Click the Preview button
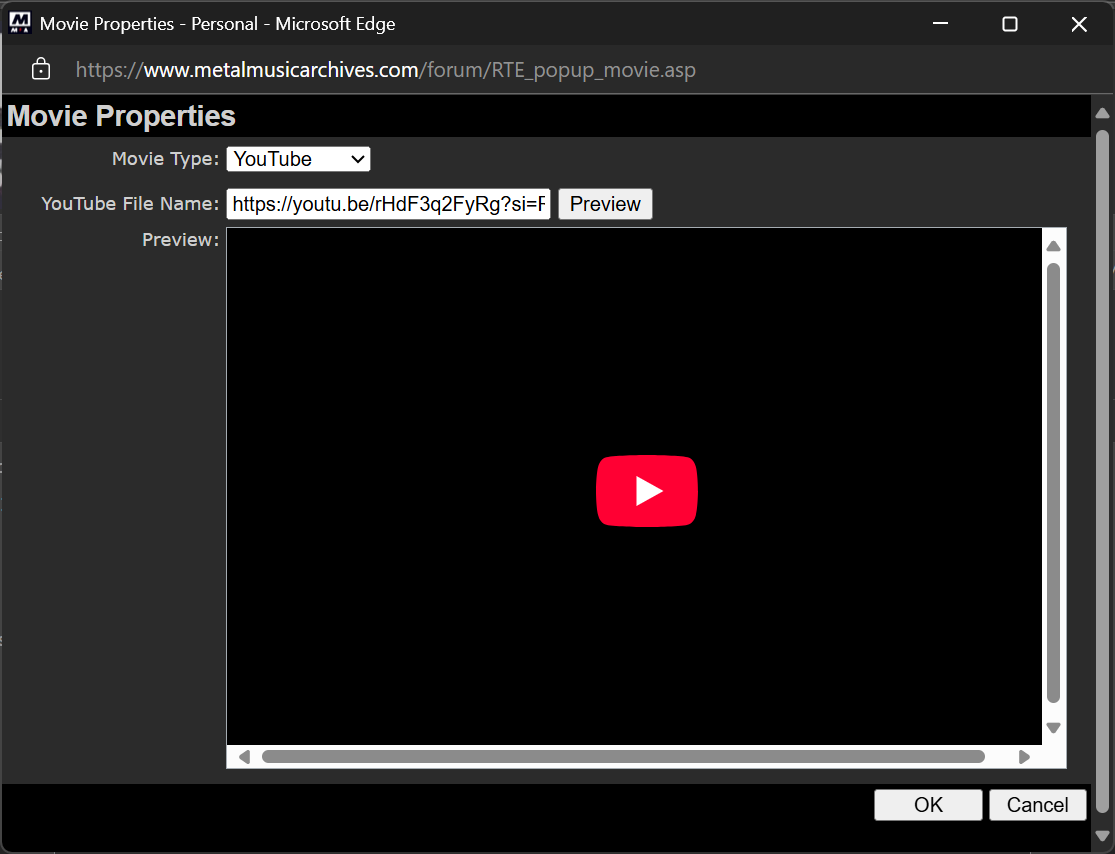1115x854 pixels. pyautogui.click(x=605, y=204)
